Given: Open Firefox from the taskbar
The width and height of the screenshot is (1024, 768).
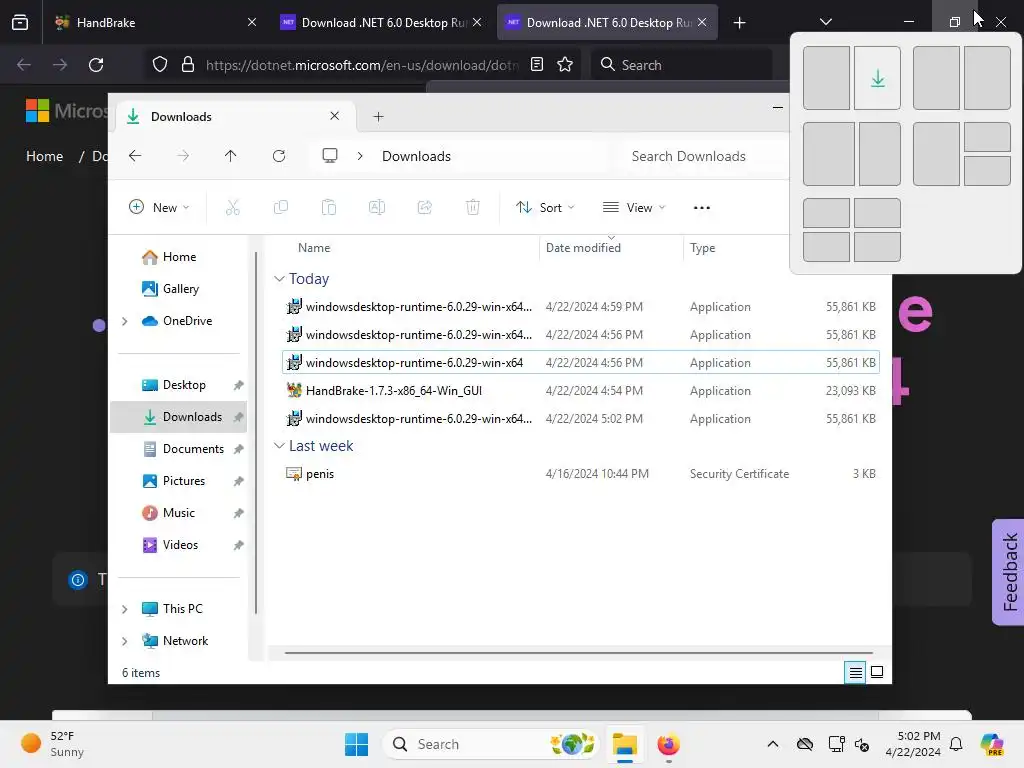Looking at the screenshot, I should coord(668,744).
